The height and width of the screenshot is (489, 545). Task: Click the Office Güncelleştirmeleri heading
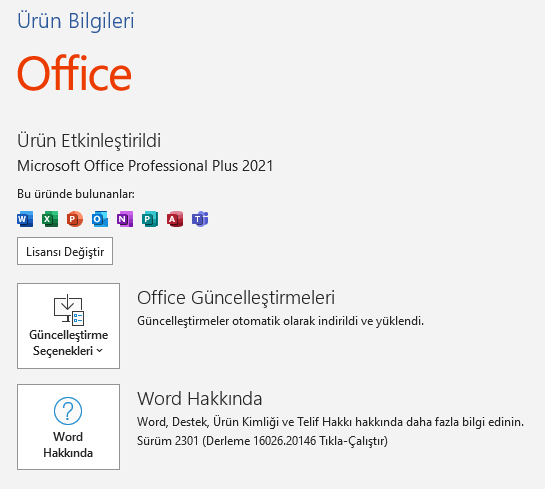point(236,298)
